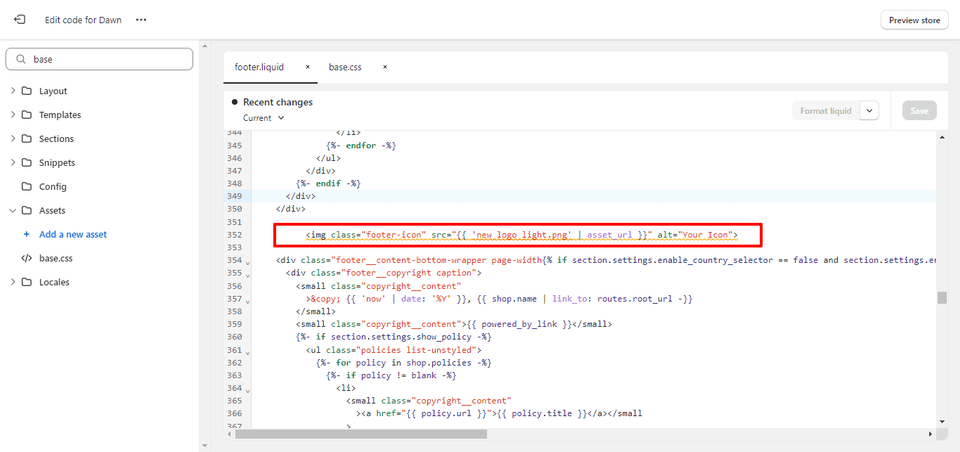Close the footer.liquid tab

tap(307, 67)
